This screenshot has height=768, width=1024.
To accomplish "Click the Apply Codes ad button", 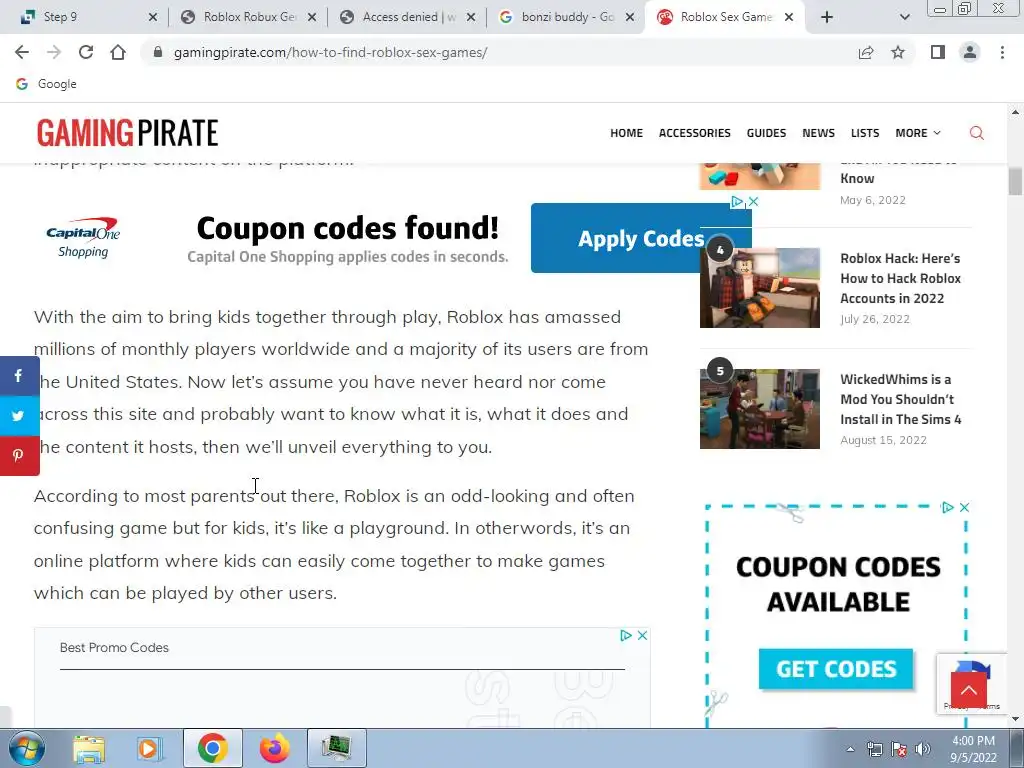I will [x=641, y=238].
